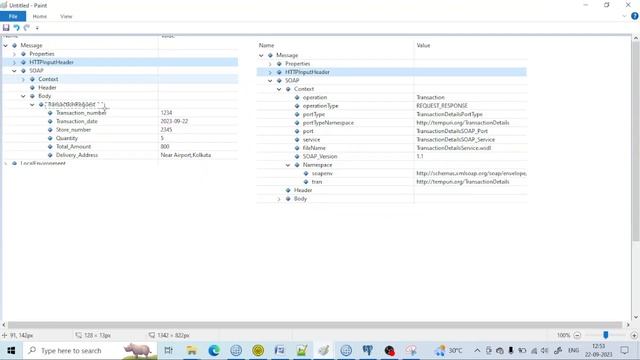Click the volume icon in system tray
The width and height of the screenshot is (640, 360).
tap(544, 350)
